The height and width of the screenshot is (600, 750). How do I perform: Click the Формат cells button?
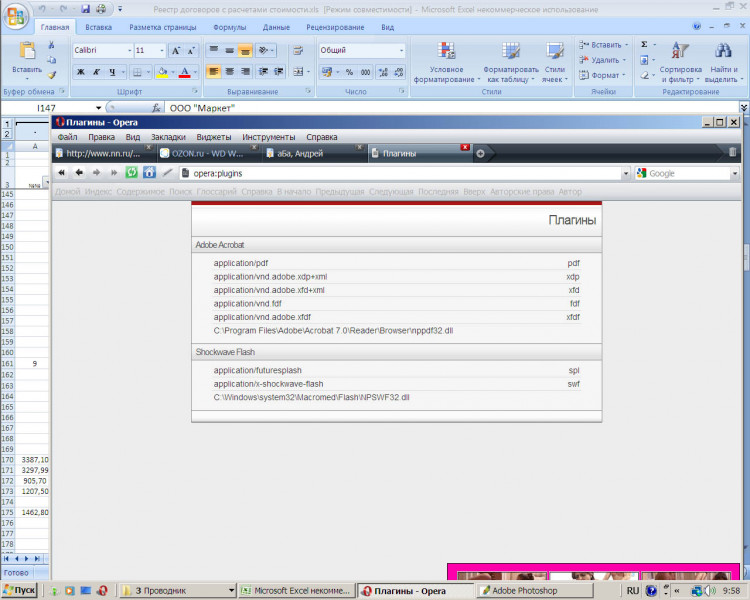click(602, 75)
